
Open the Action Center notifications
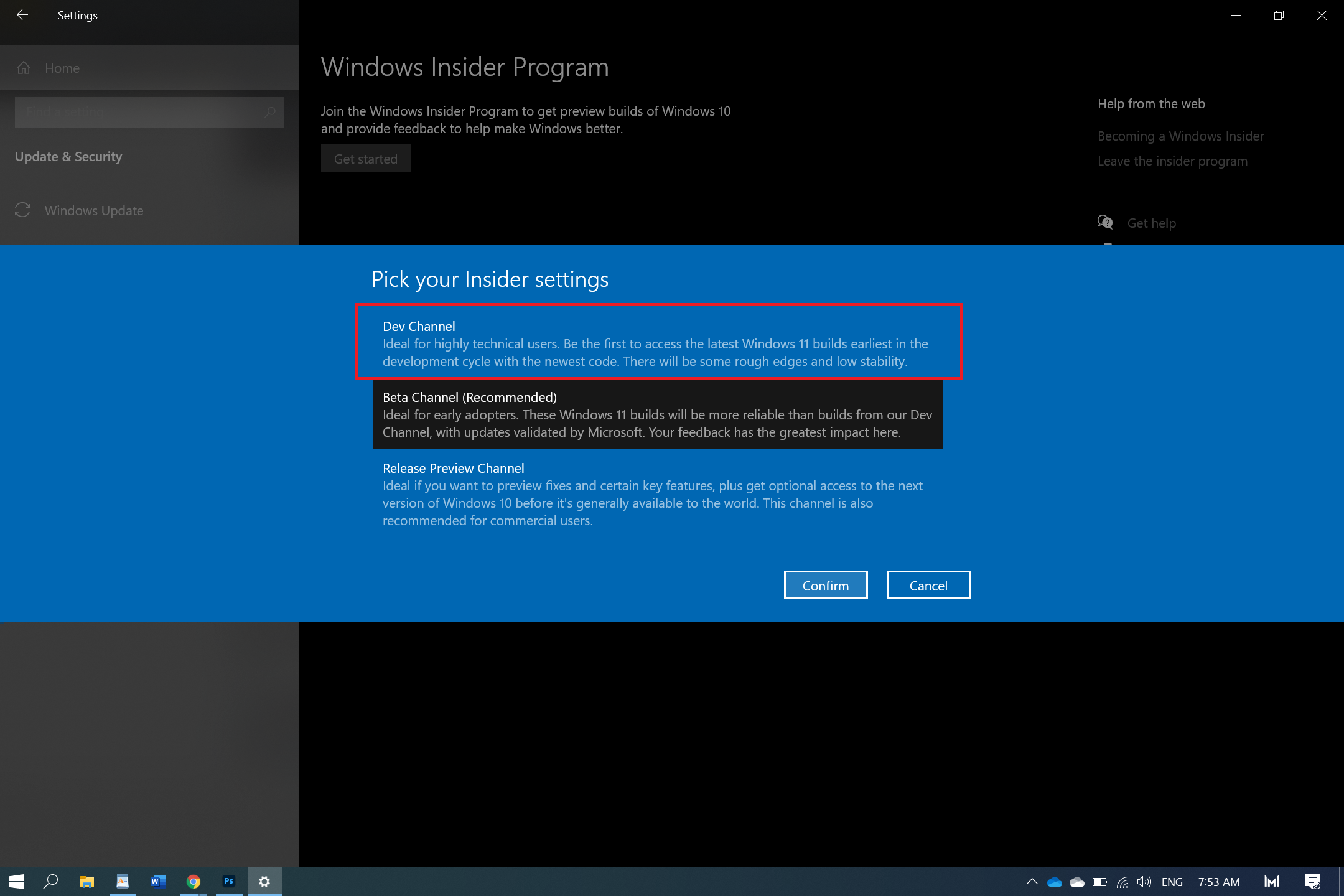pos(1313,882)
